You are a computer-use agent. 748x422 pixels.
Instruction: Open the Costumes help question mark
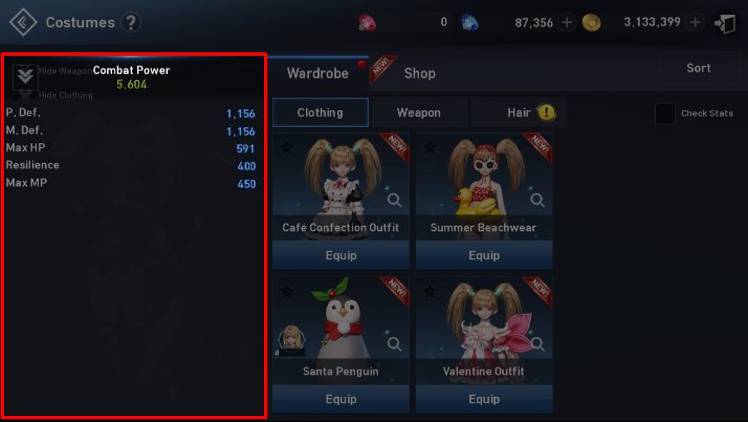[130, 22]
